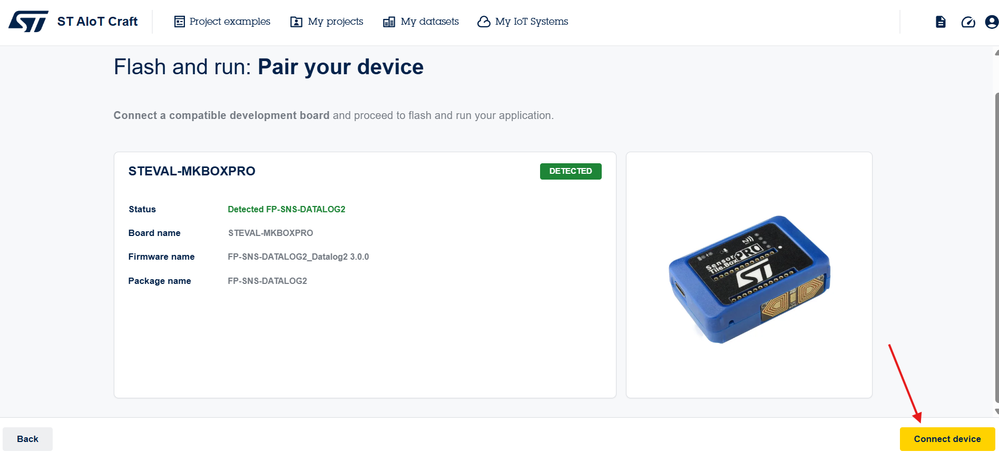Click the DETECTED status badge

coord(570,171)
